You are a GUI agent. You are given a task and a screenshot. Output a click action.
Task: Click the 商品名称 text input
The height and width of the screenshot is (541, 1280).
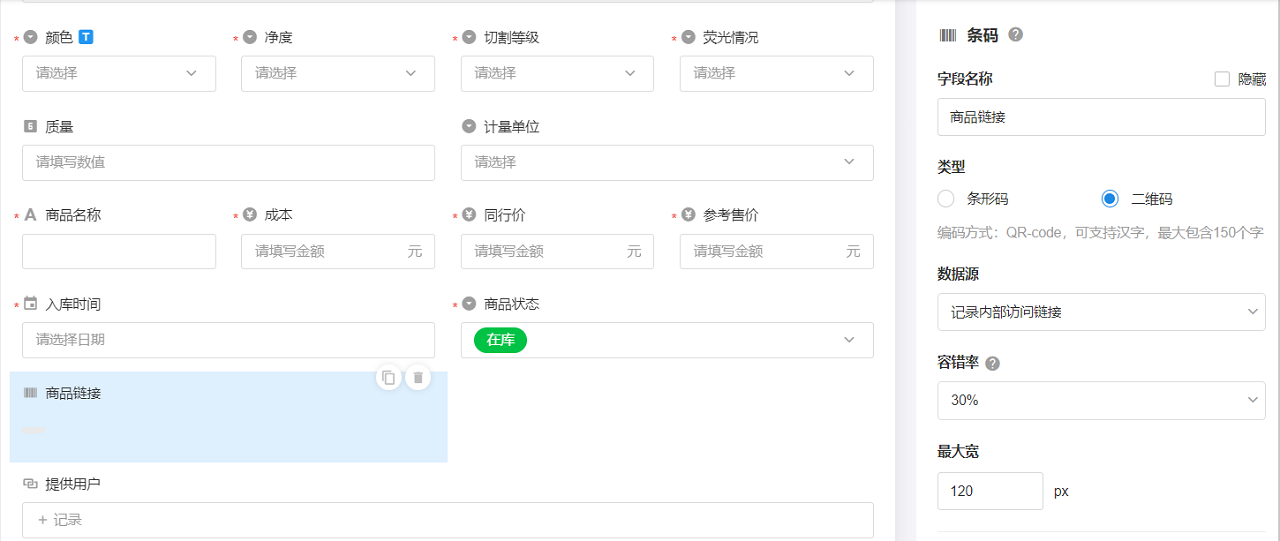(119, 251)
